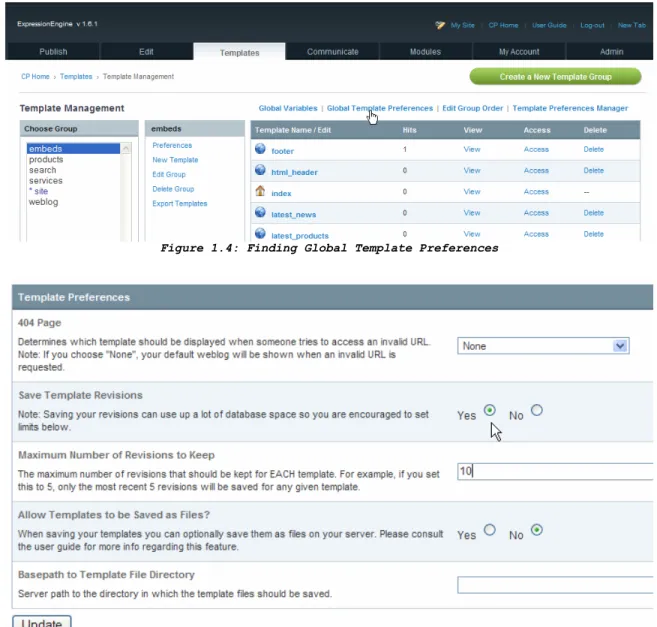Click the Choose Group list scroll up arrow
The width and height of the screenshot is (657, 627).
point(126,149)
